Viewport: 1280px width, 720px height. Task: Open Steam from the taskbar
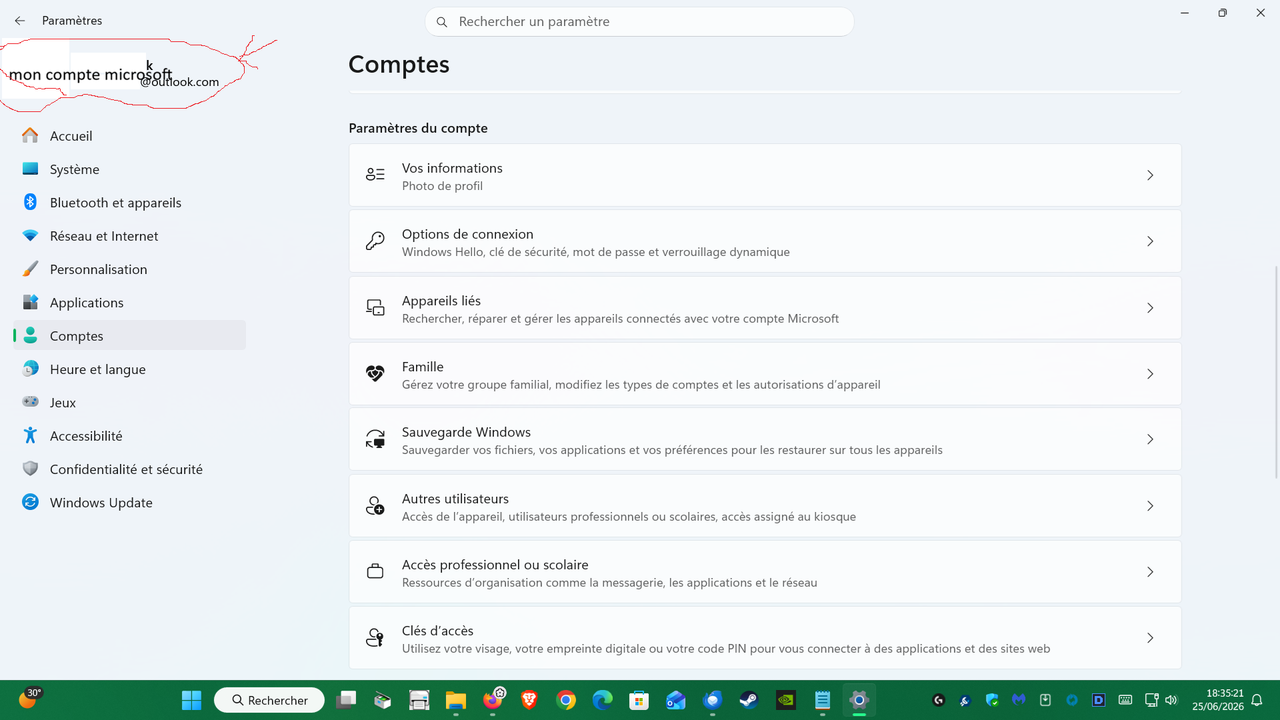pos(749,700)
